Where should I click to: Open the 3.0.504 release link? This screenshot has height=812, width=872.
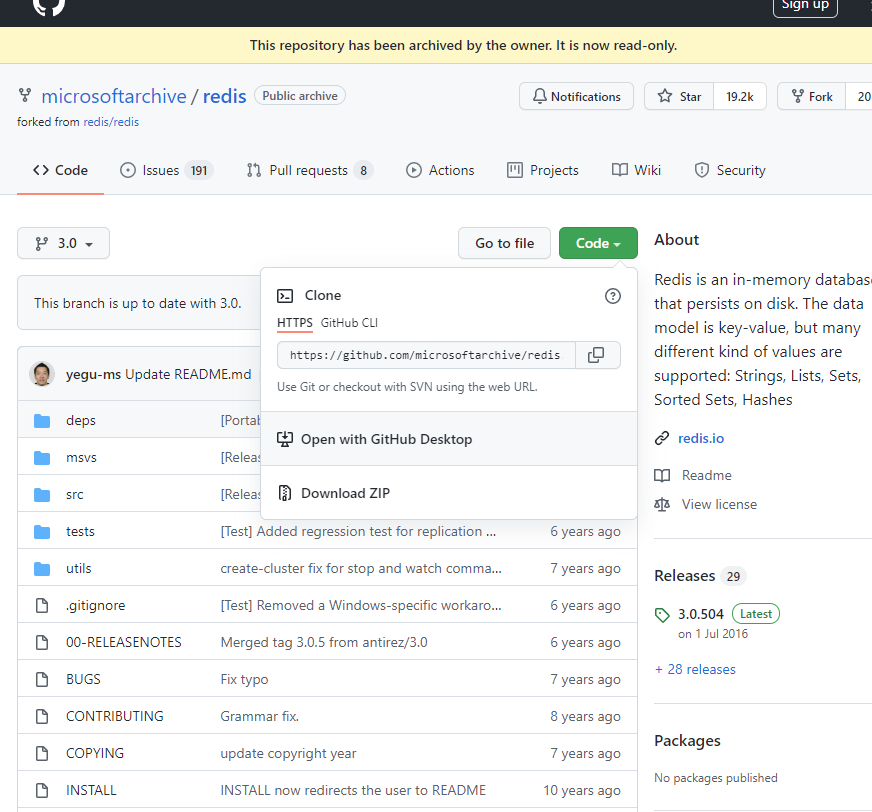point(701,614)
